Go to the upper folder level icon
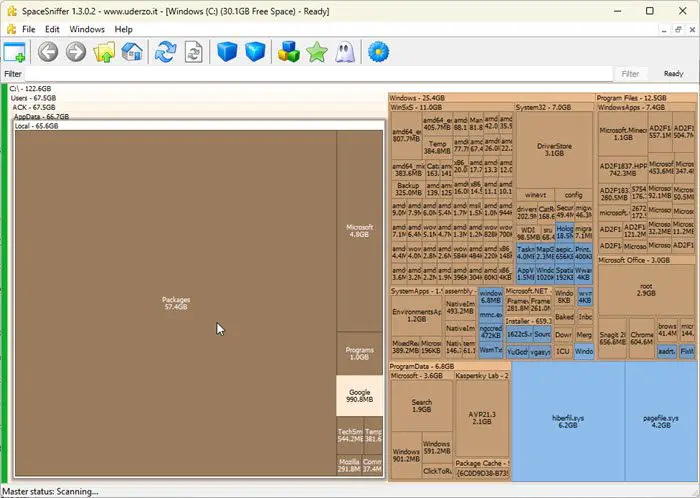Viewport: 700px width, 498px height. point(104,52)
